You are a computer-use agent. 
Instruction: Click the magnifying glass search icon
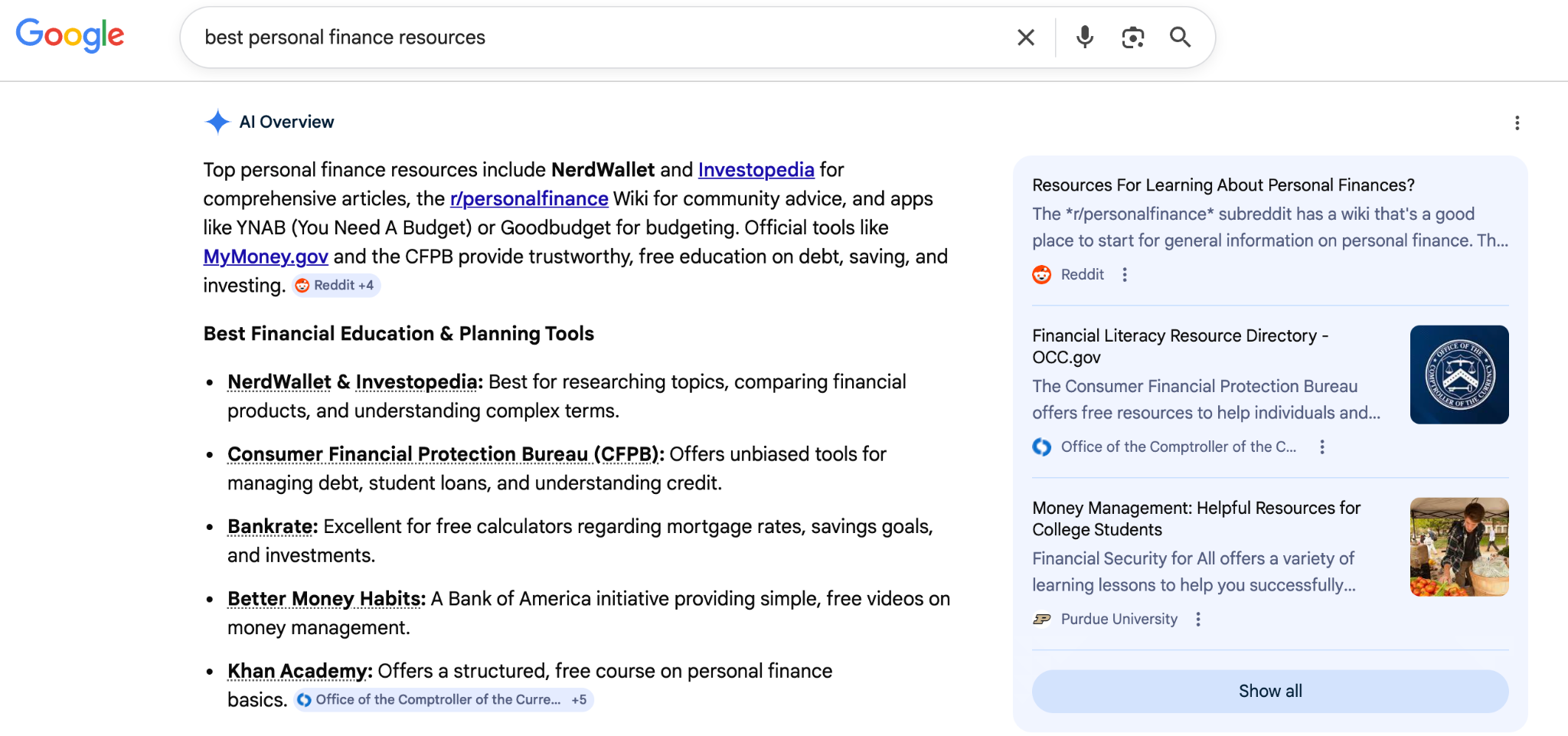tap(1180, 37)
